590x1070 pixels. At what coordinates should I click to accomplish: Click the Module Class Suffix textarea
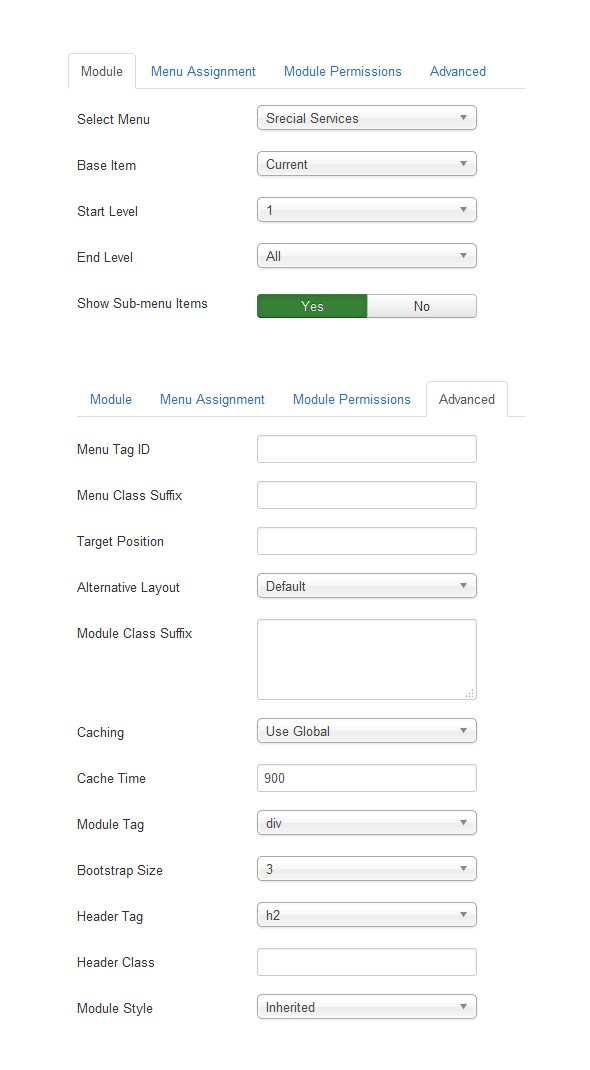(366, 659)
